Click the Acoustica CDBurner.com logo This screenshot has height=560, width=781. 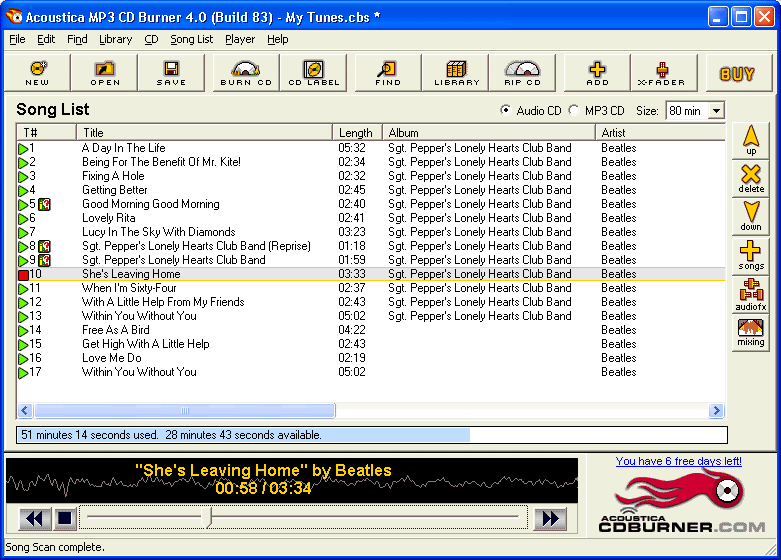pyautogui.click(x=682, y=503)
